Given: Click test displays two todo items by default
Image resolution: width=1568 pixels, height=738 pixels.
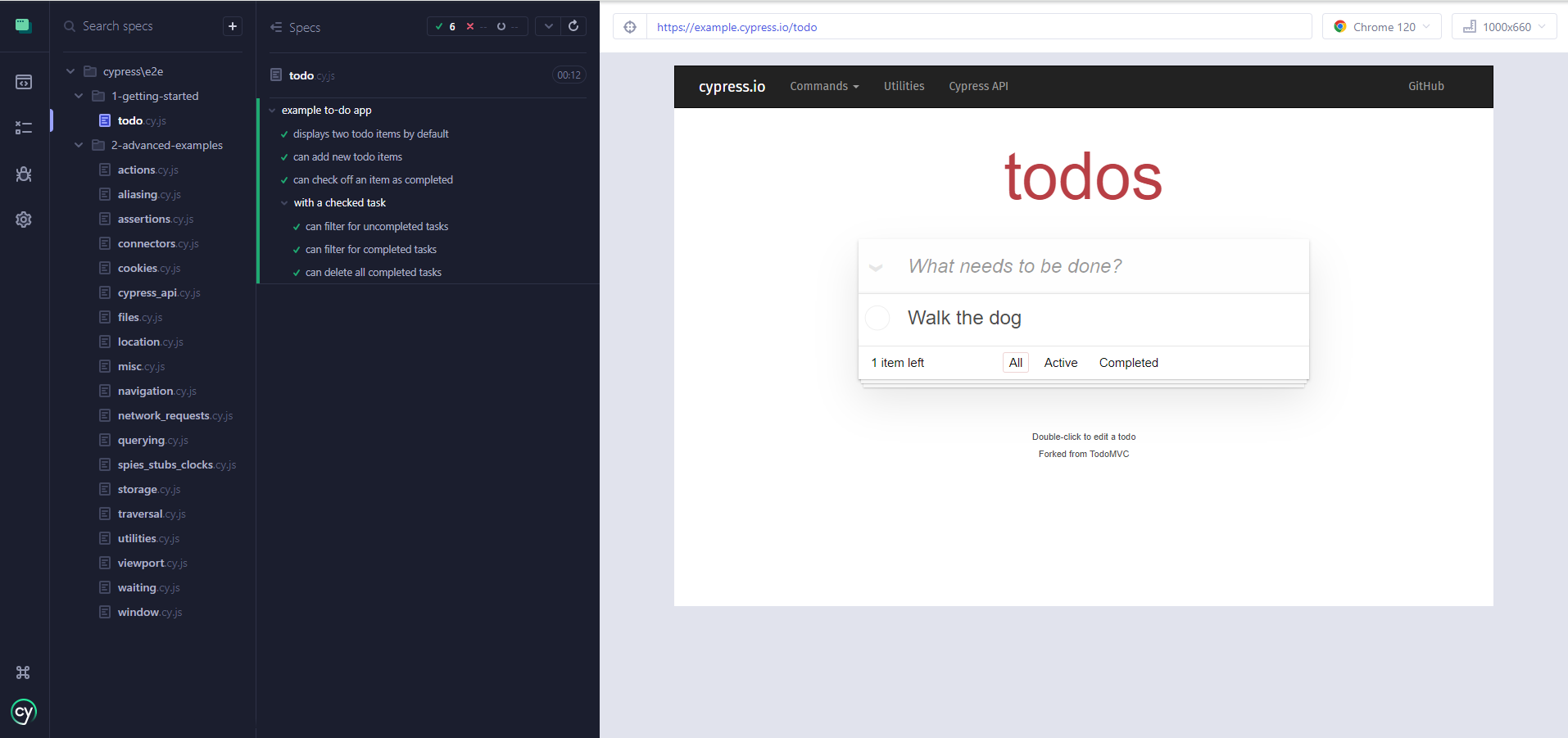Looking at the screenshot, I should click(370, 134).
